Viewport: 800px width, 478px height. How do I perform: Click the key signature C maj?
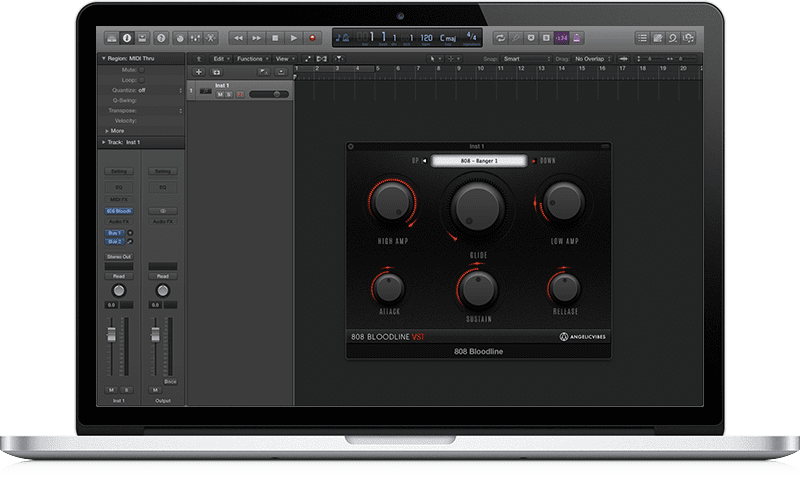(448, 38)
